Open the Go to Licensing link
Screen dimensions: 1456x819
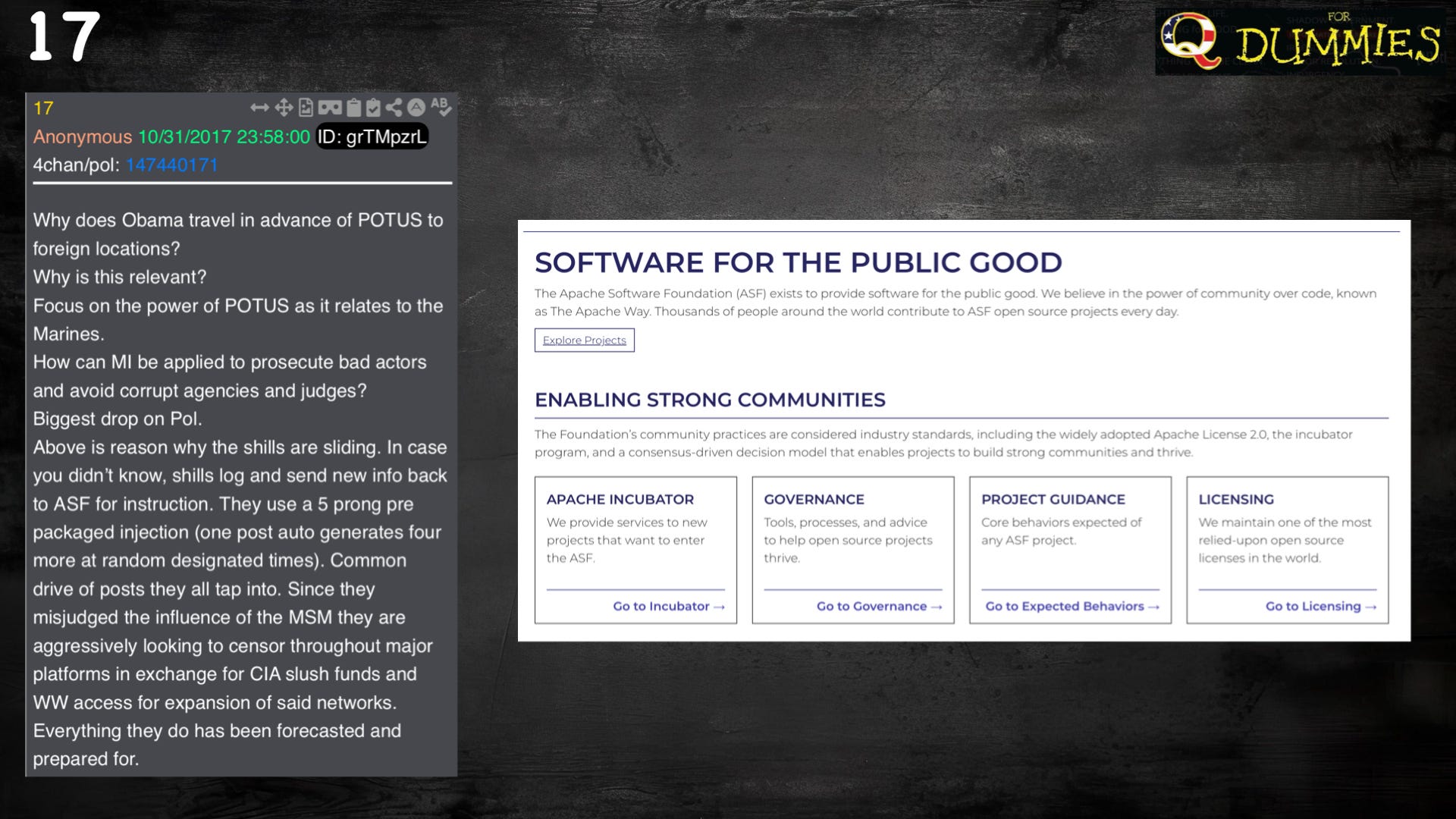(1319, 606)
